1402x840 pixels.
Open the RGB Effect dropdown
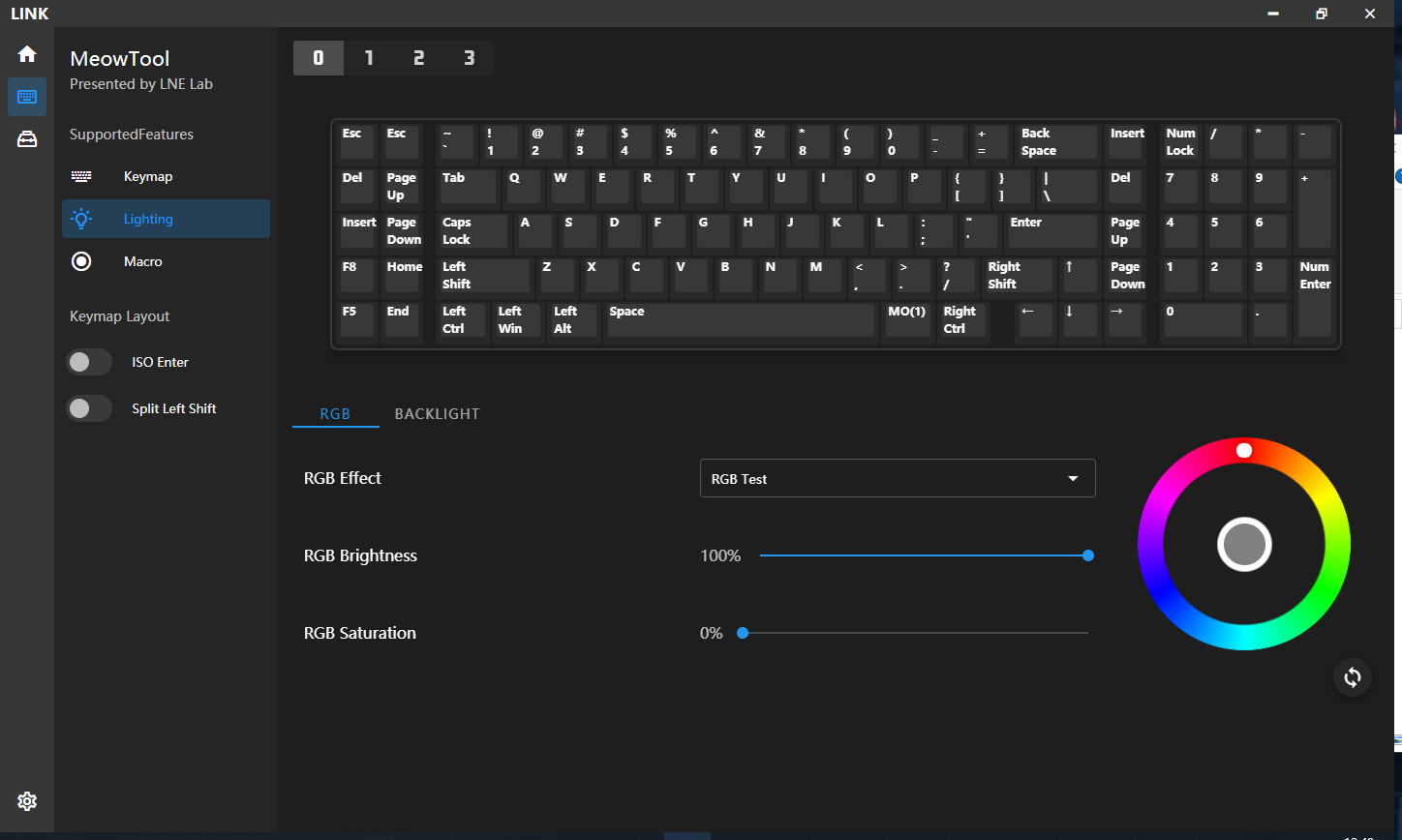[897, 478]
